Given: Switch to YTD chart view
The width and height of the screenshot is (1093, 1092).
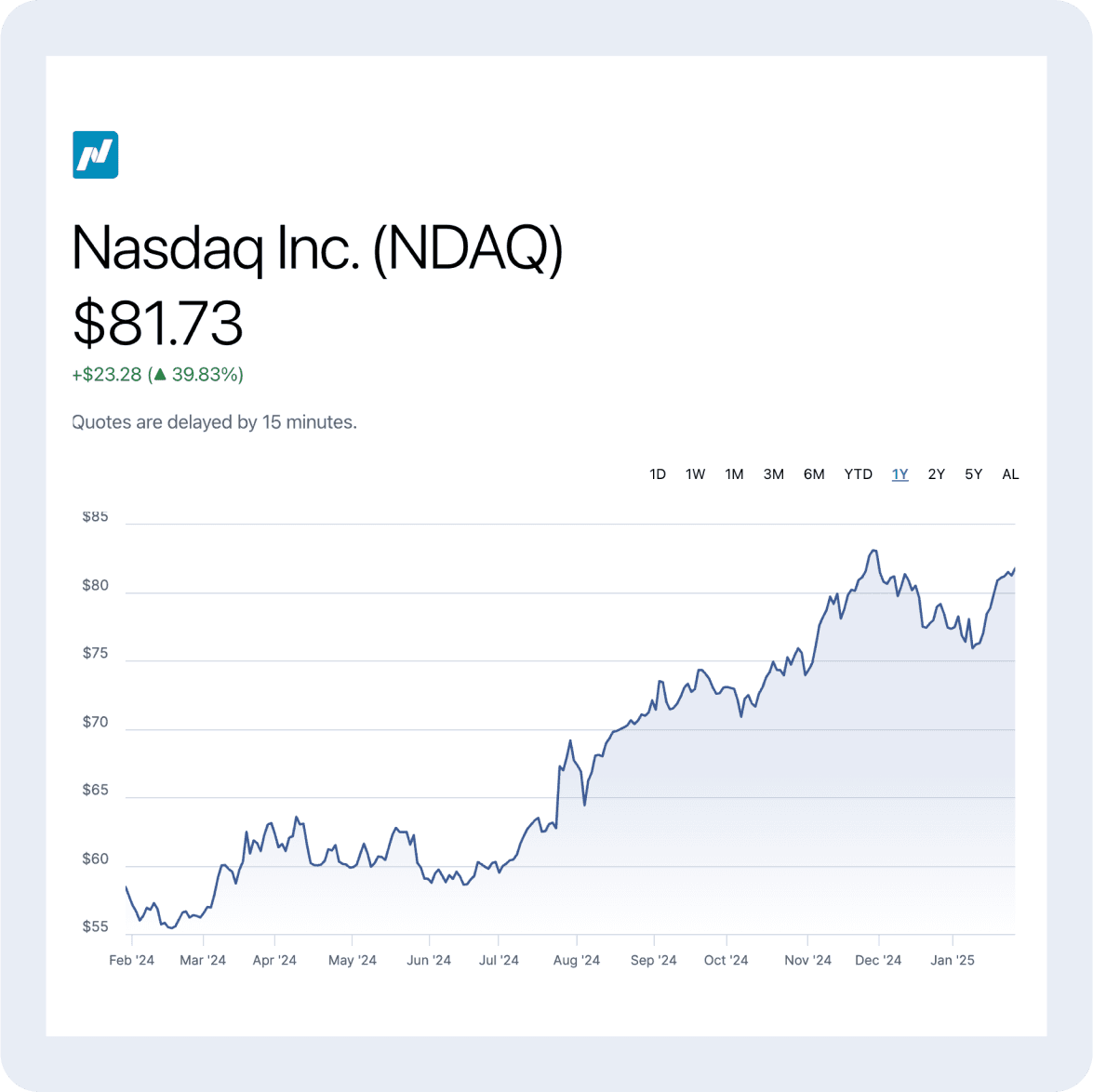Looking at the screenshot, I should point(858,474).
